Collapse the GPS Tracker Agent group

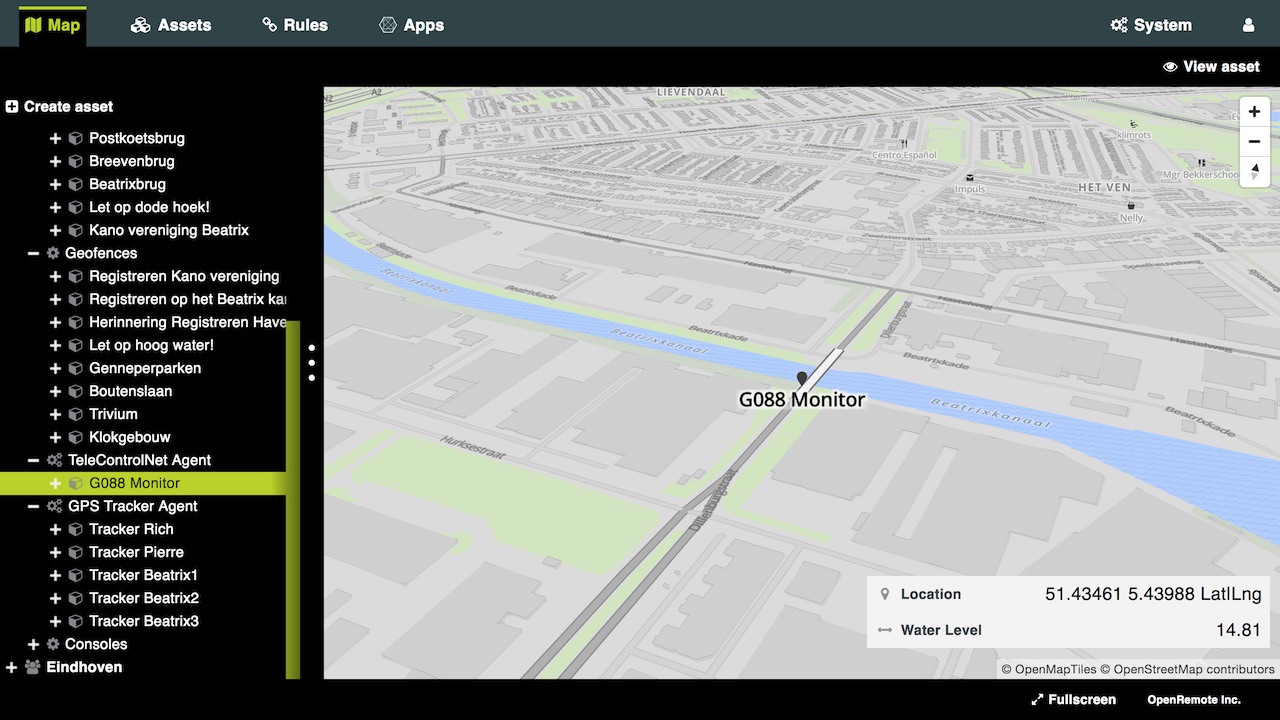pyautogui.click(x=33, y=506)
